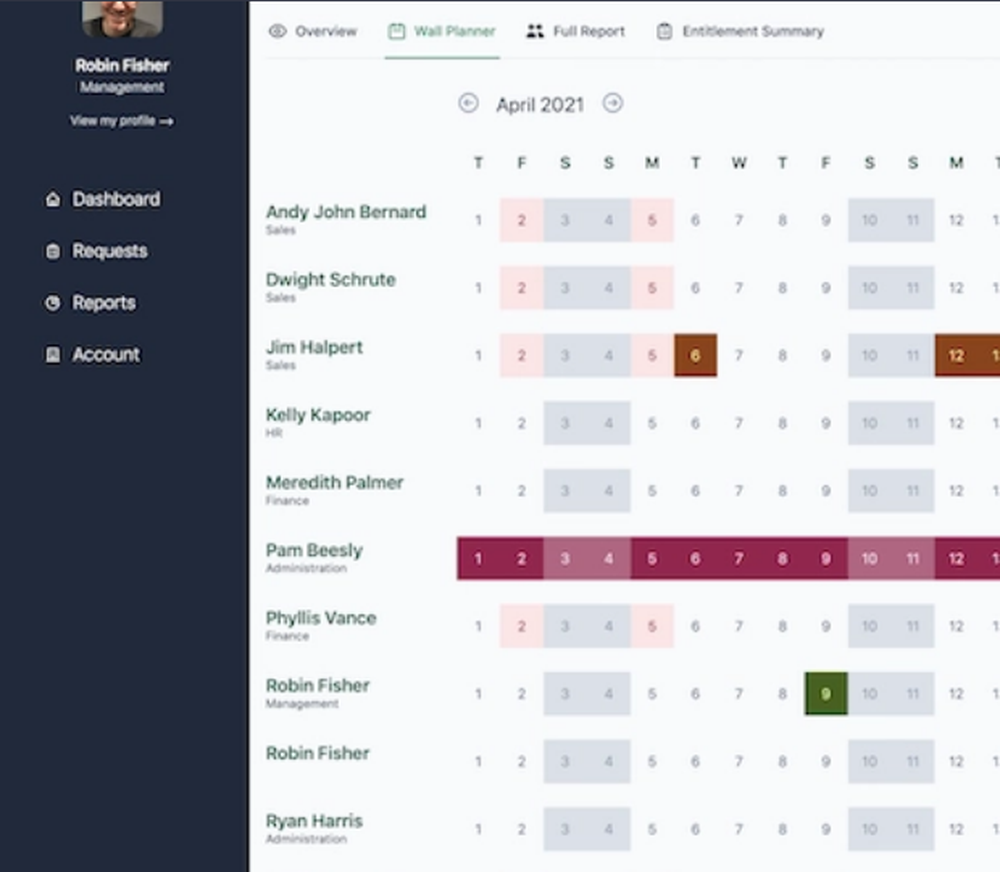Open the April 2021 month selector
1000x872 pixels.
[540, 104]
